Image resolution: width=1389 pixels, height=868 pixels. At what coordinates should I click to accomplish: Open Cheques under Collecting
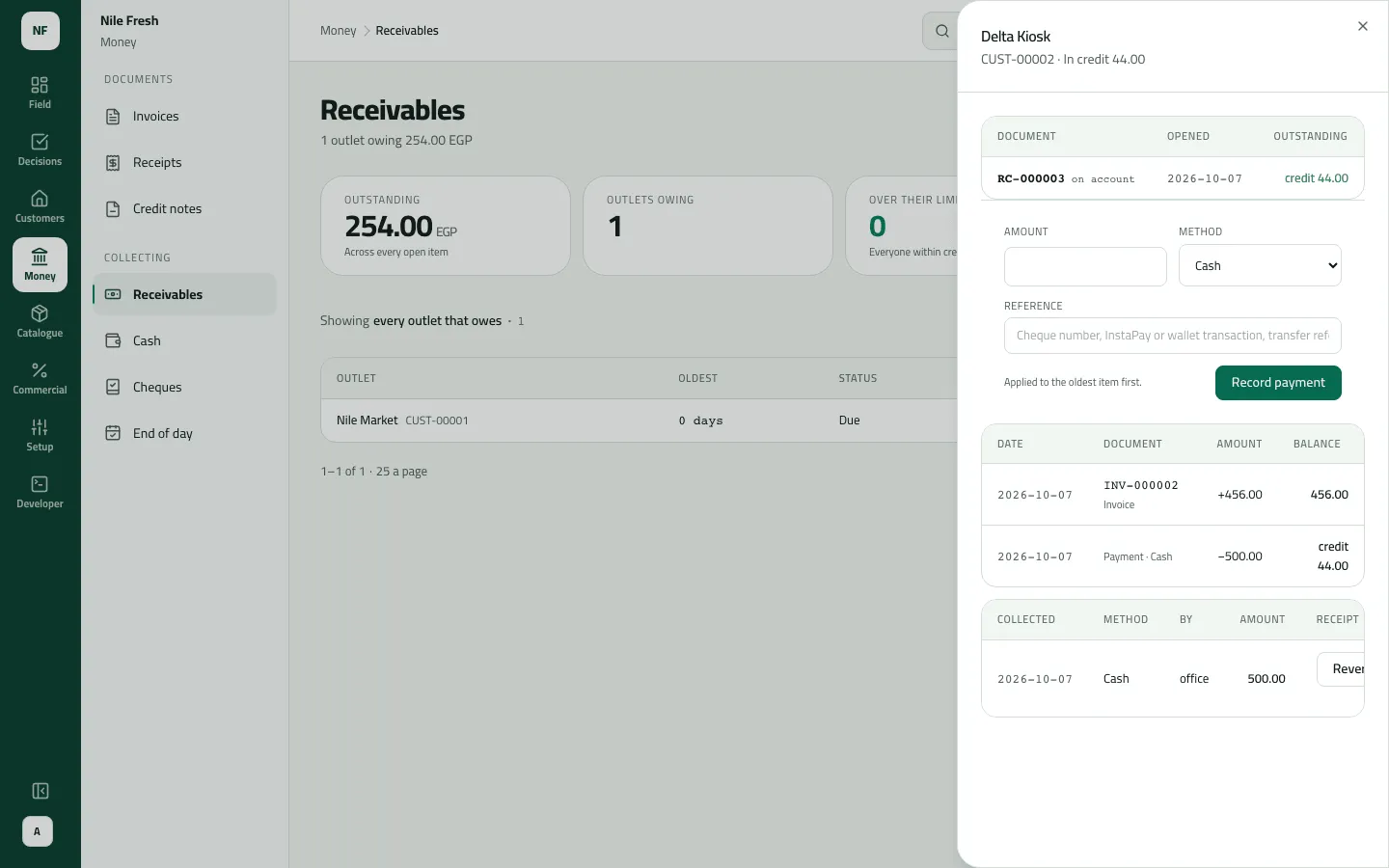[184, 387]
